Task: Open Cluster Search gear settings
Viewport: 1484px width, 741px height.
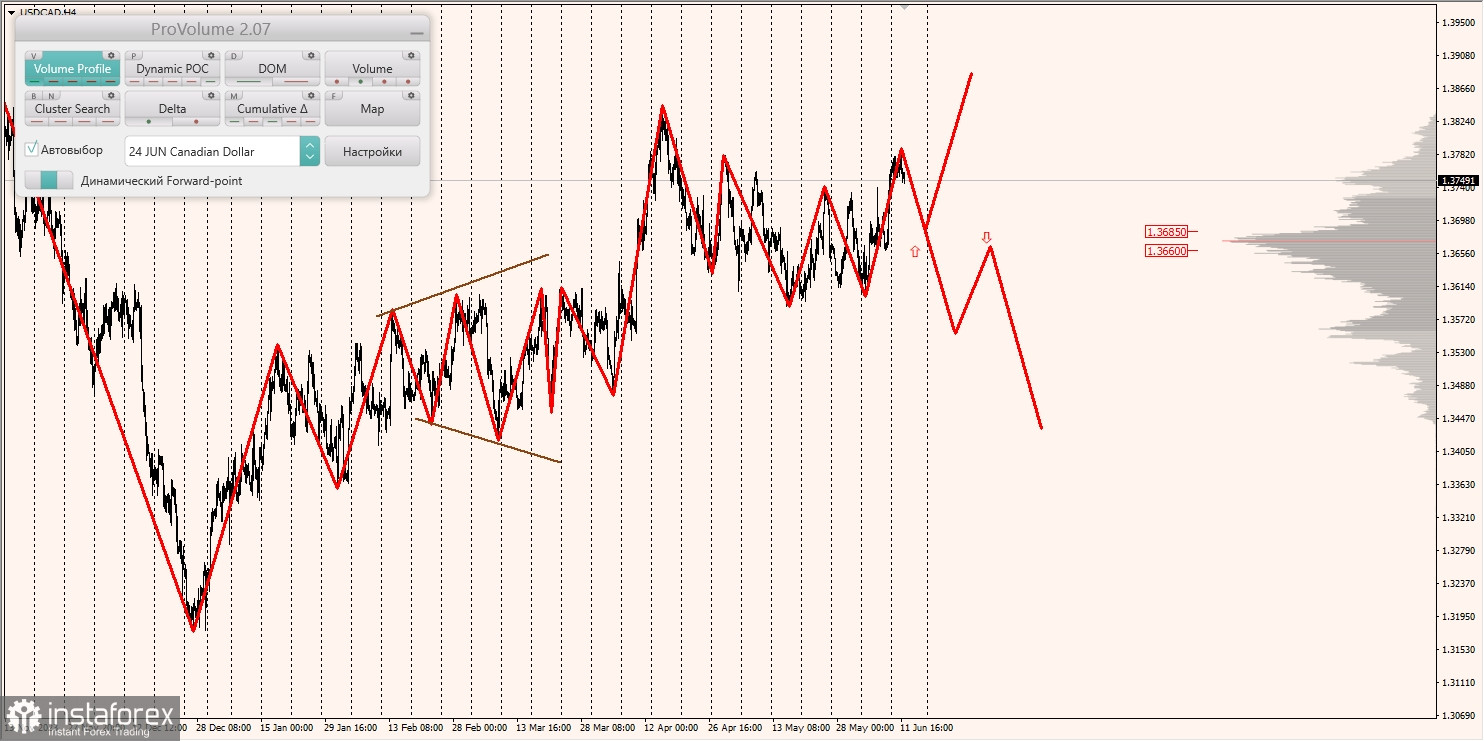Action: coord(111,95)
